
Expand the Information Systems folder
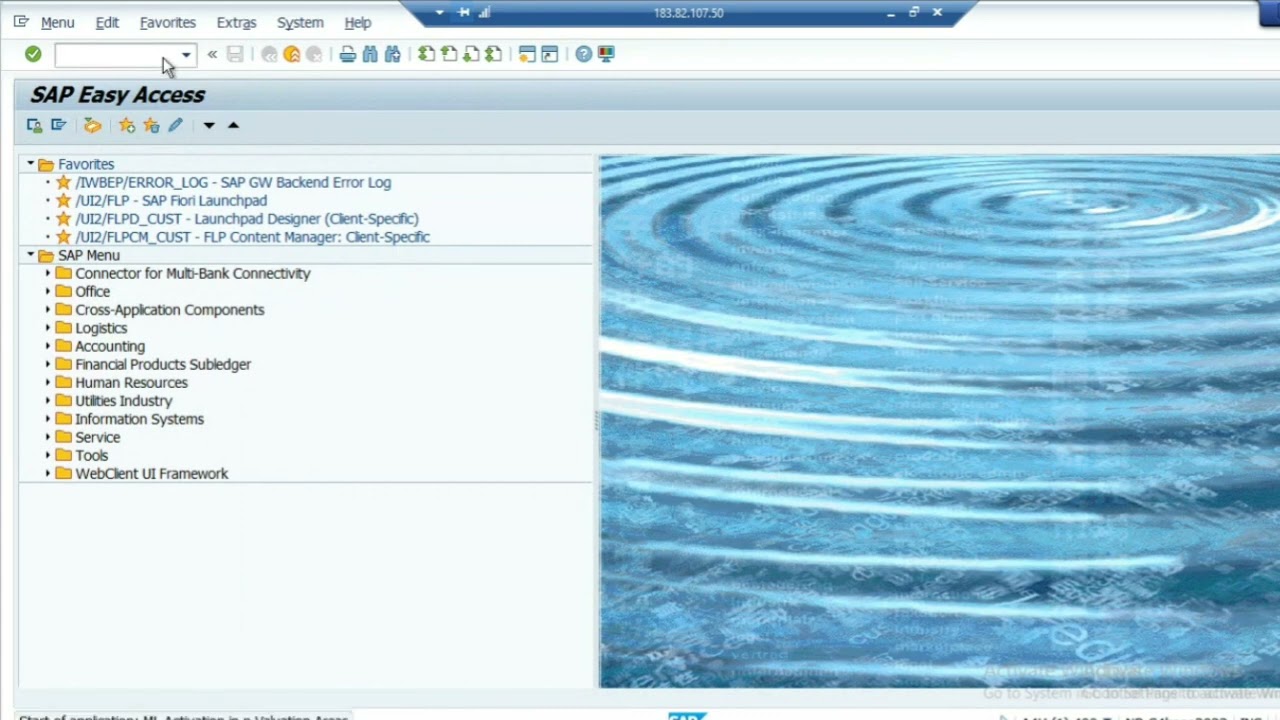coord(47,419)
